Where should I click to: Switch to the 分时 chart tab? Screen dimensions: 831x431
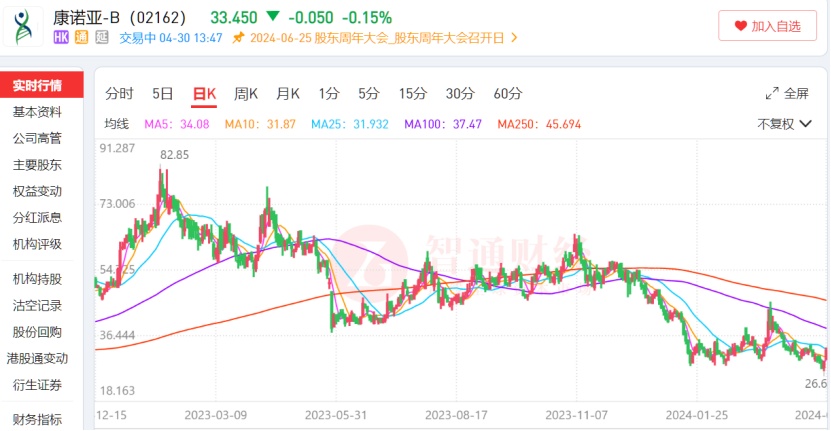[119, 94]
